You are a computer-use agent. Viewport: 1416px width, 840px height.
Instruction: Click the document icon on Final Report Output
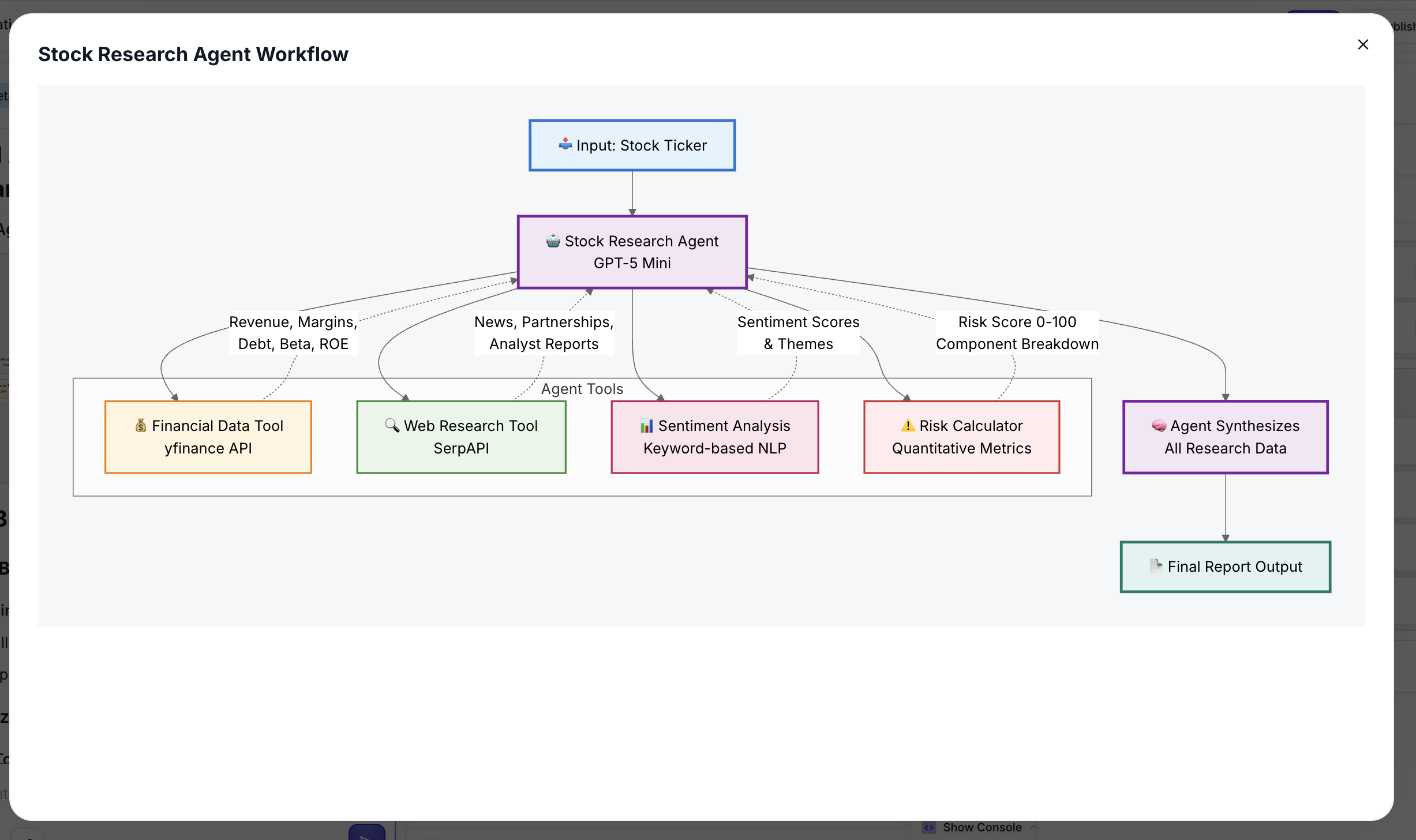[1157, 566]
